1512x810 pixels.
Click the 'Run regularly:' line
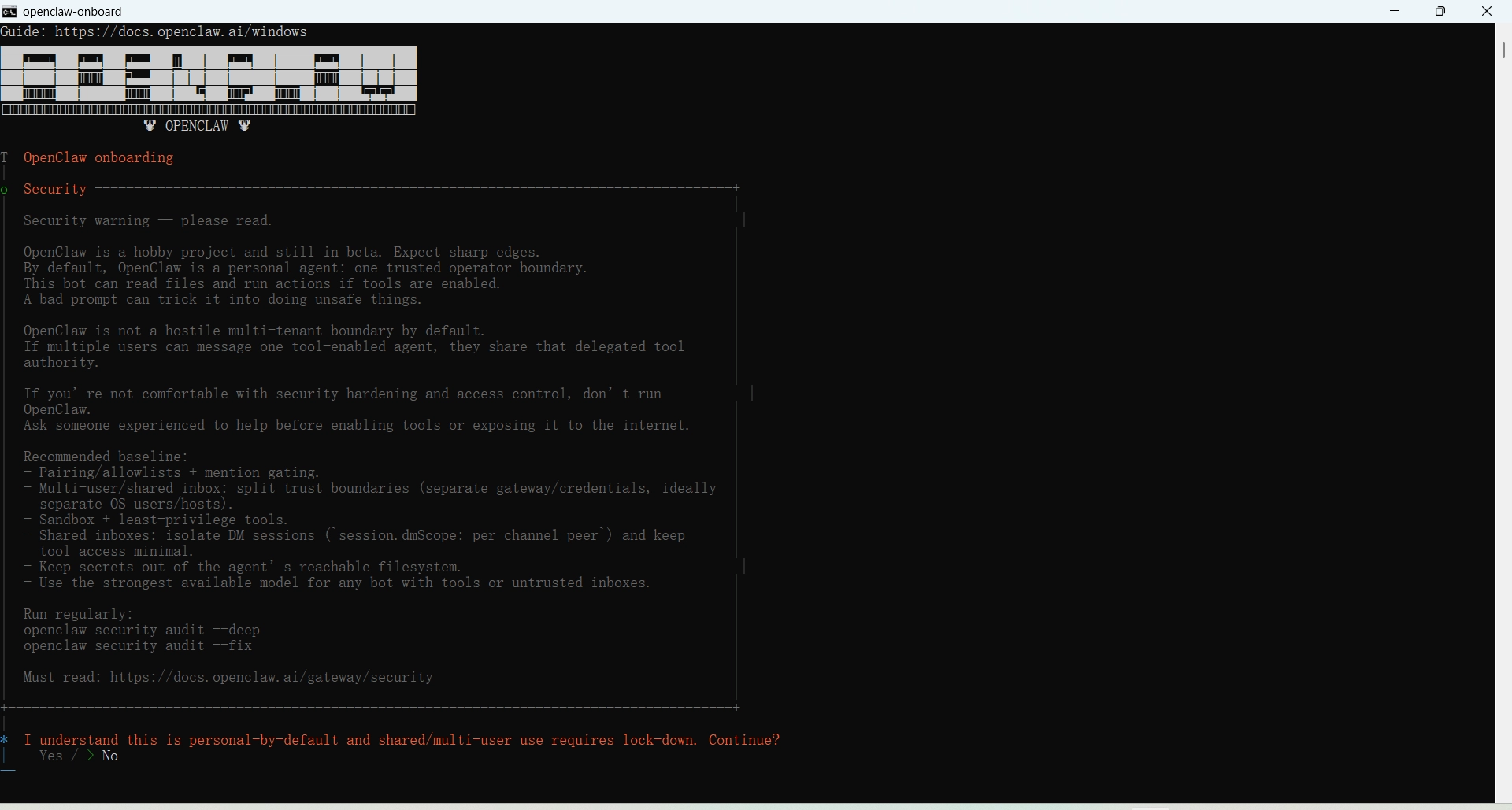pos(79,615)
